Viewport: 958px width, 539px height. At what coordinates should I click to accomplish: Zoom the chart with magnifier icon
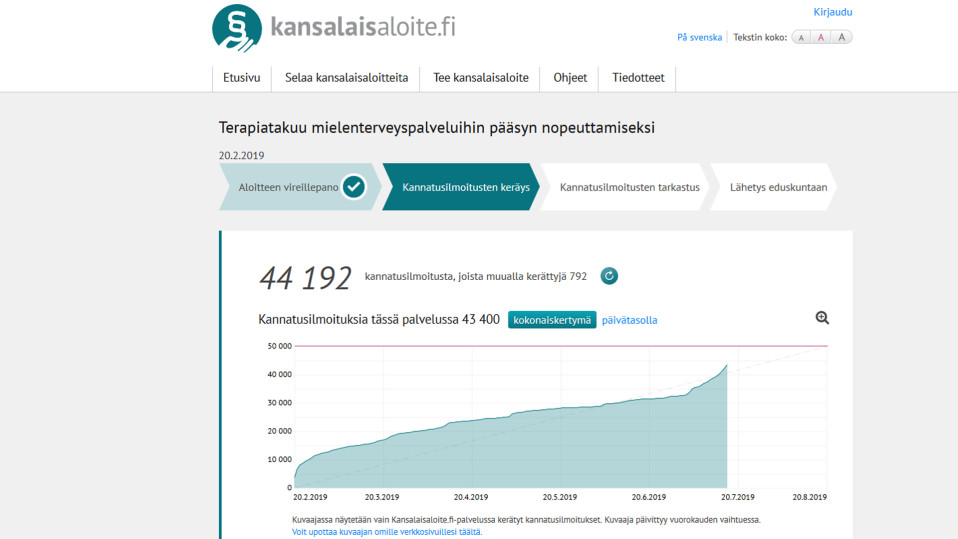click(822, 318)
